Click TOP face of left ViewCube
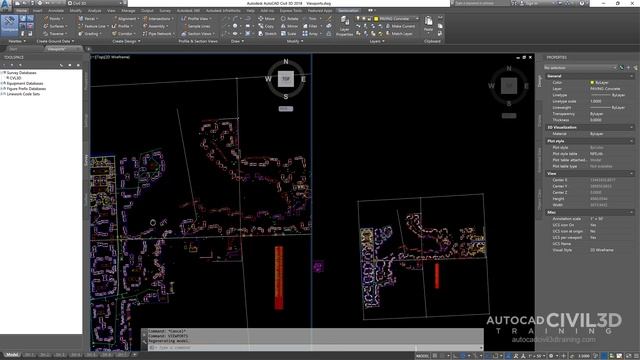The height and width of the screenshot is (360, 640). pos(286,79)
